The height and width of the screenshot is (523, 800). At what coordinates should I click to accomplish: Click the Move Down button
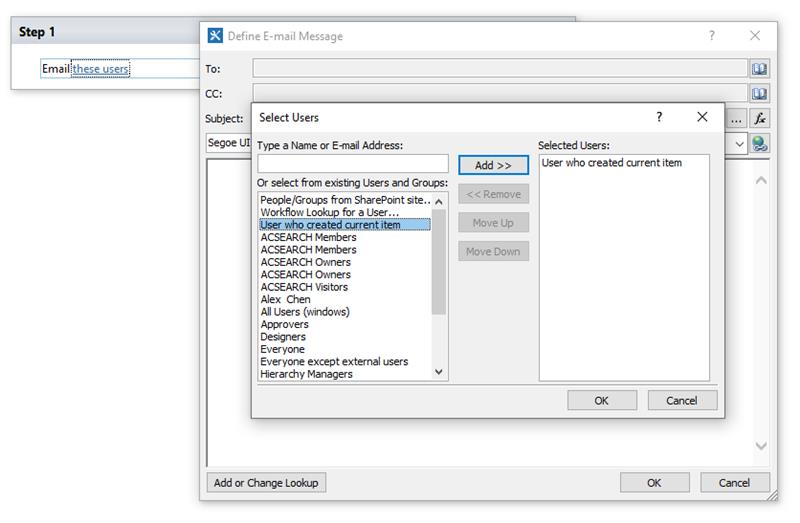(493, 252)
